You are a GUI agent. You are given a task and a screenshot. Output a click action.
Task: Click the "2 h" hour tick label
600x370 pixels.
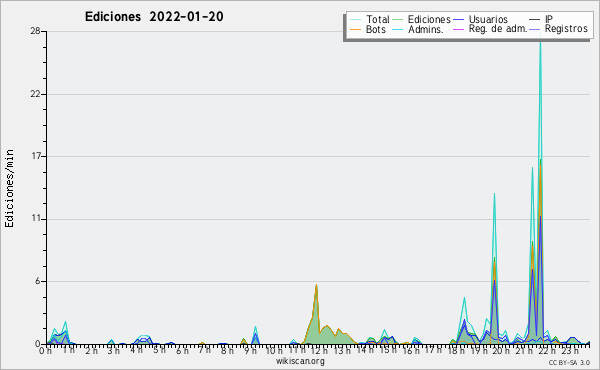click(x=91, y=350)
